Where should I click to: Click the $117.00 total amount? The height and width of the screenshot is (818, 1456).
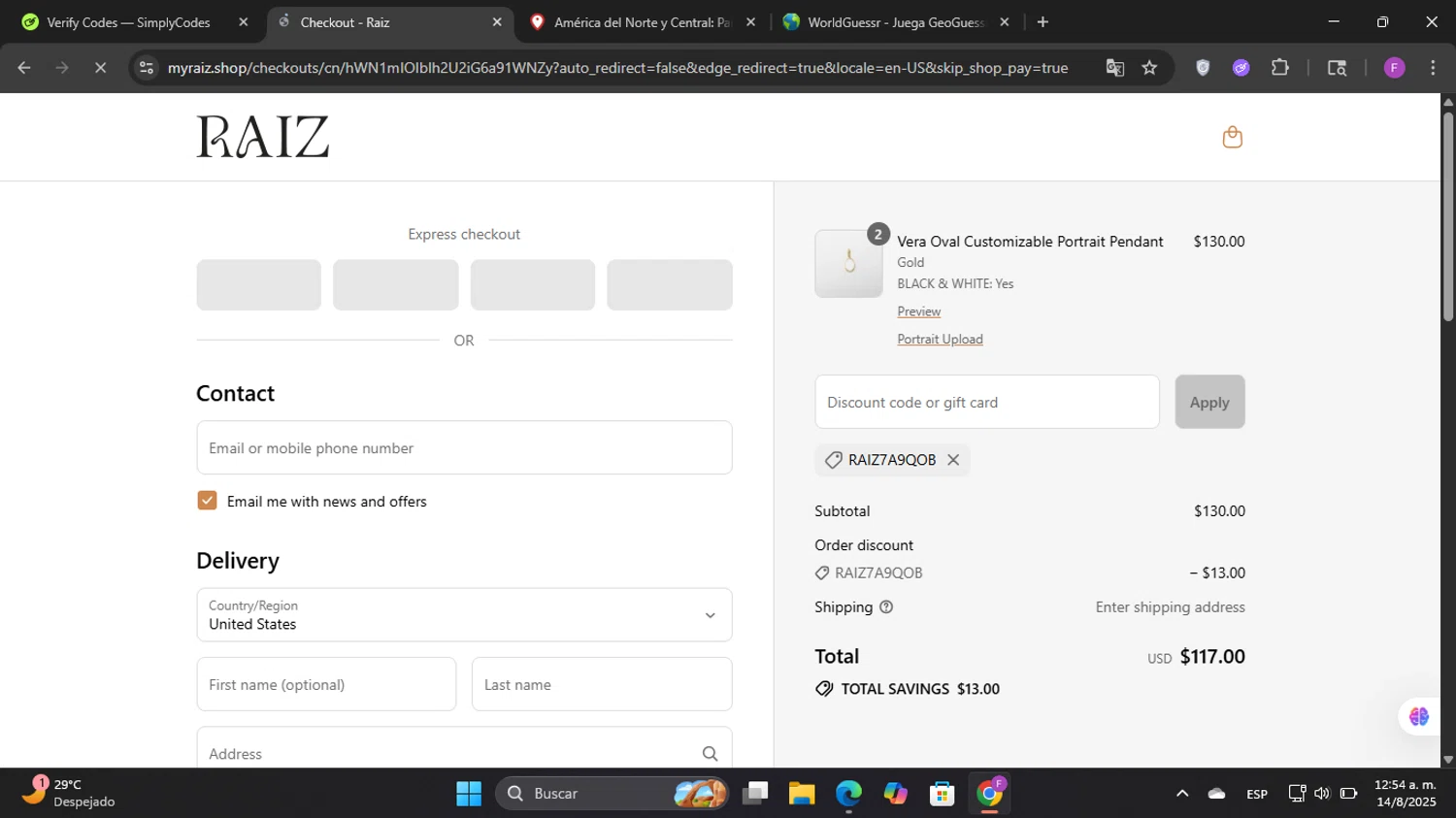pyautogui.click(x=1212, y=657)
